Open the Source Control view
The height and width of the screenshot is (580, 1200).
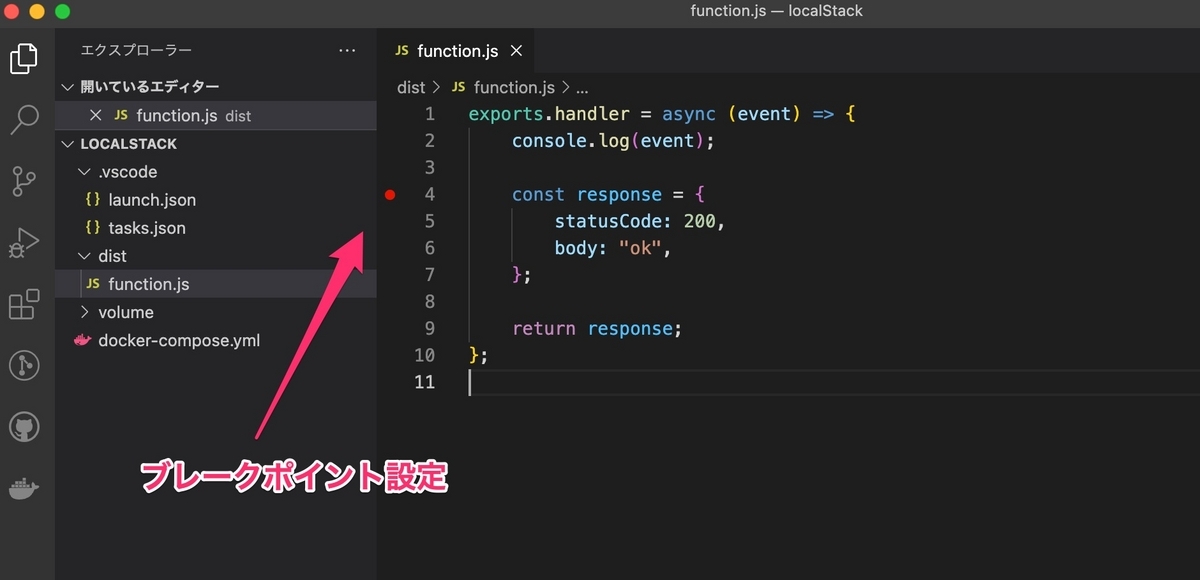coord(24,181)
